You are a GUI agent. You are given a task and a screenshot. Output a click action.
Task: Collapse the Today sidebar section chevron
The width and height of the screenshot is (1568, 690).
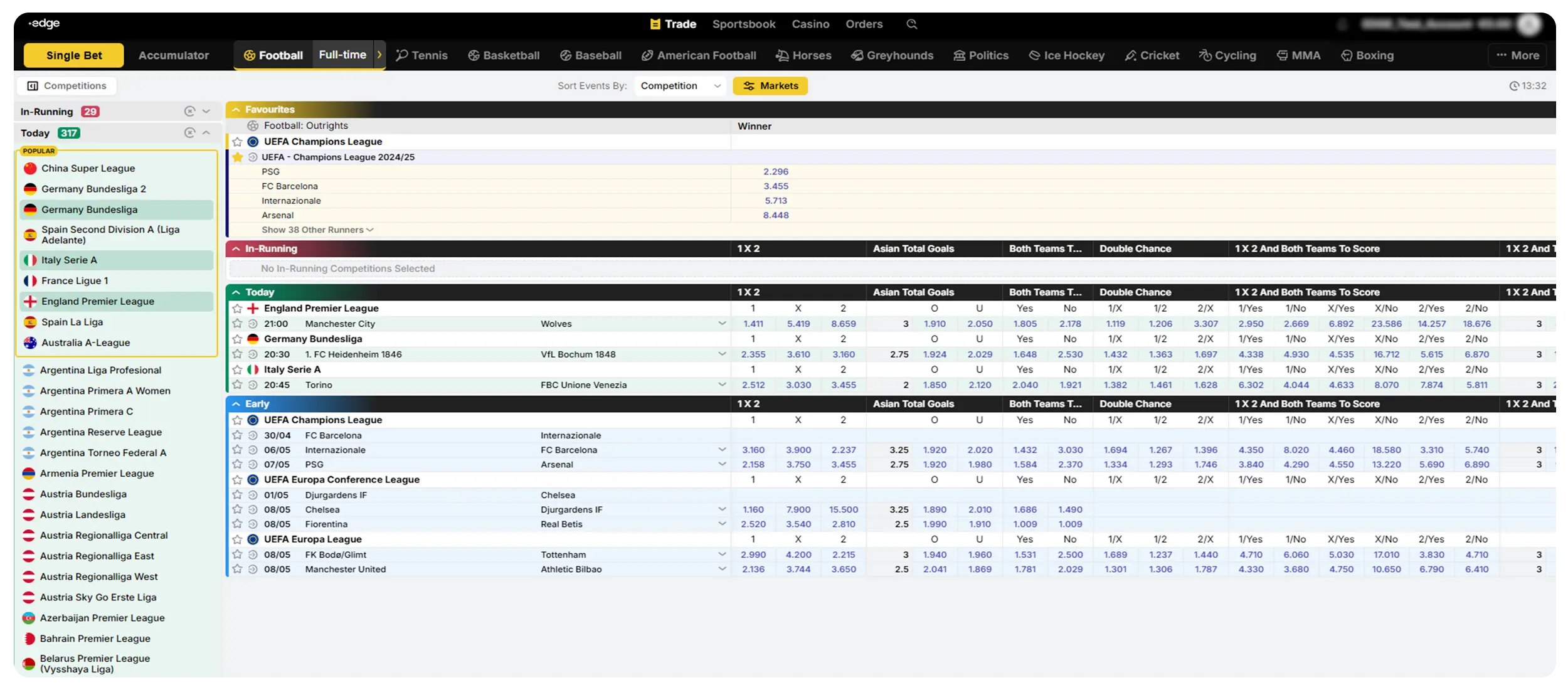[x=206, y=132]
